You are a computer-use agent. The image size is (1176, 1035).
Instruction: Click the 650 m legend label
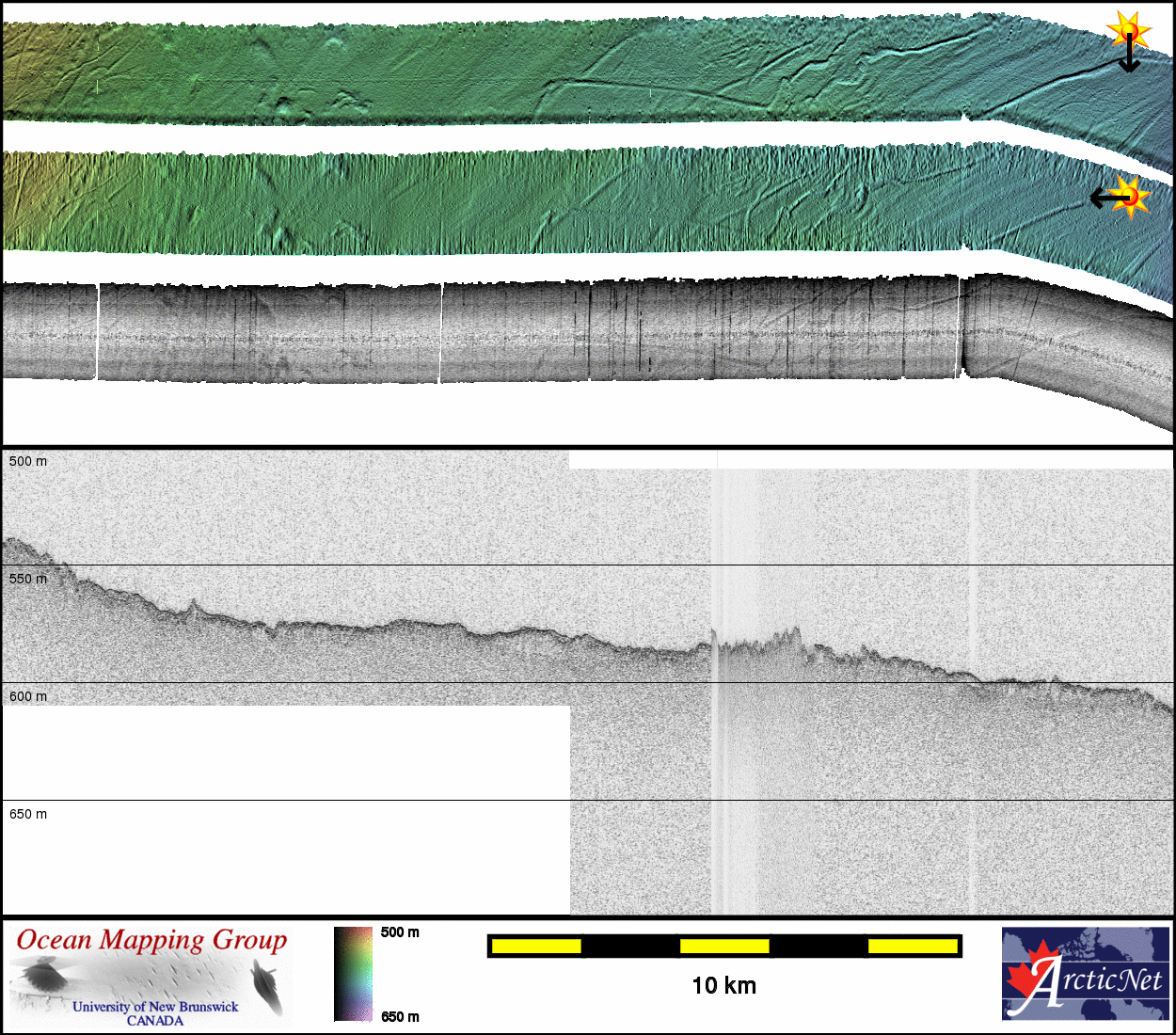pos(400,1016)
